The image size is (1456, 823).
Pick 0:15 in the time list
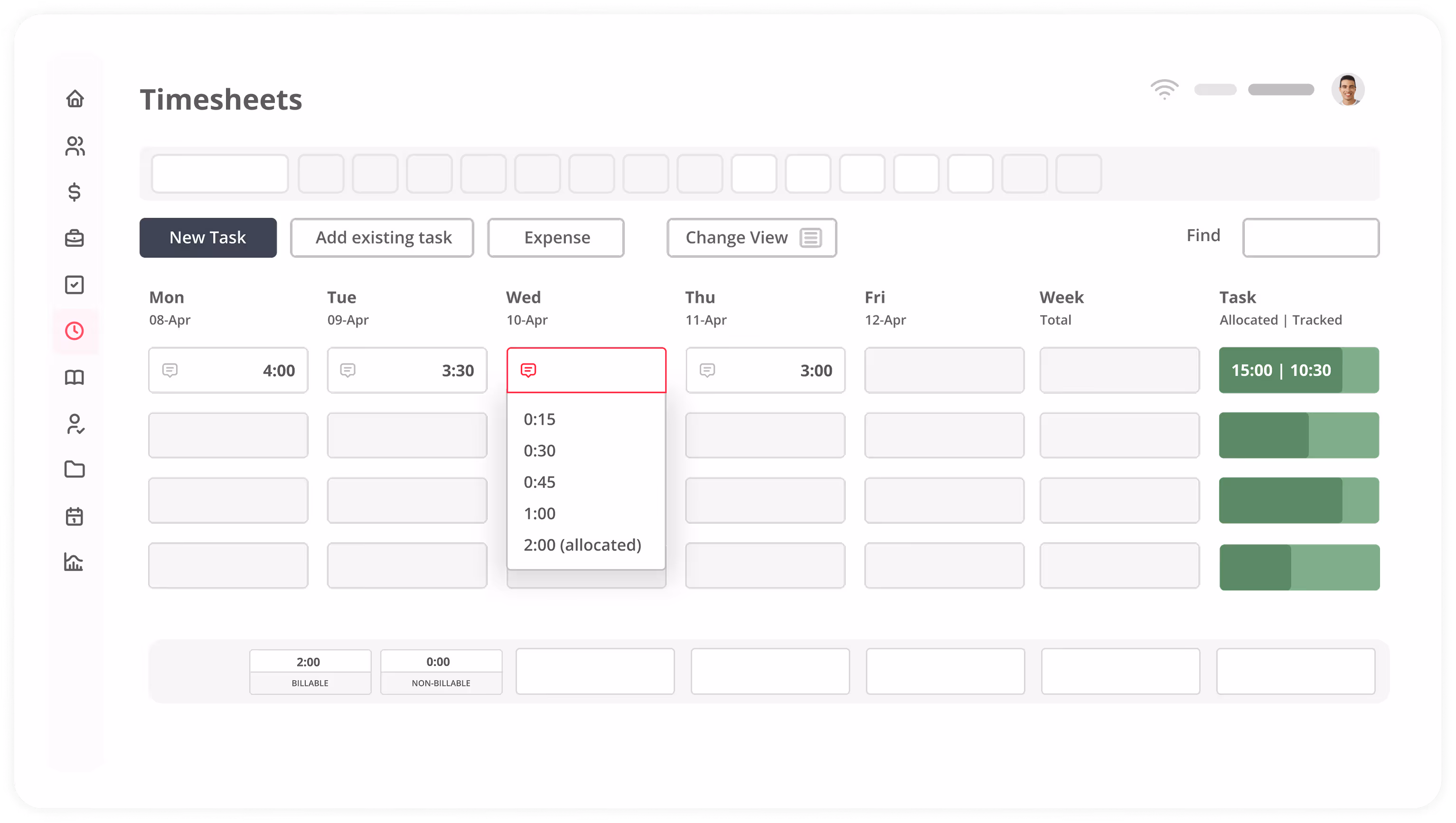point(539,420)
